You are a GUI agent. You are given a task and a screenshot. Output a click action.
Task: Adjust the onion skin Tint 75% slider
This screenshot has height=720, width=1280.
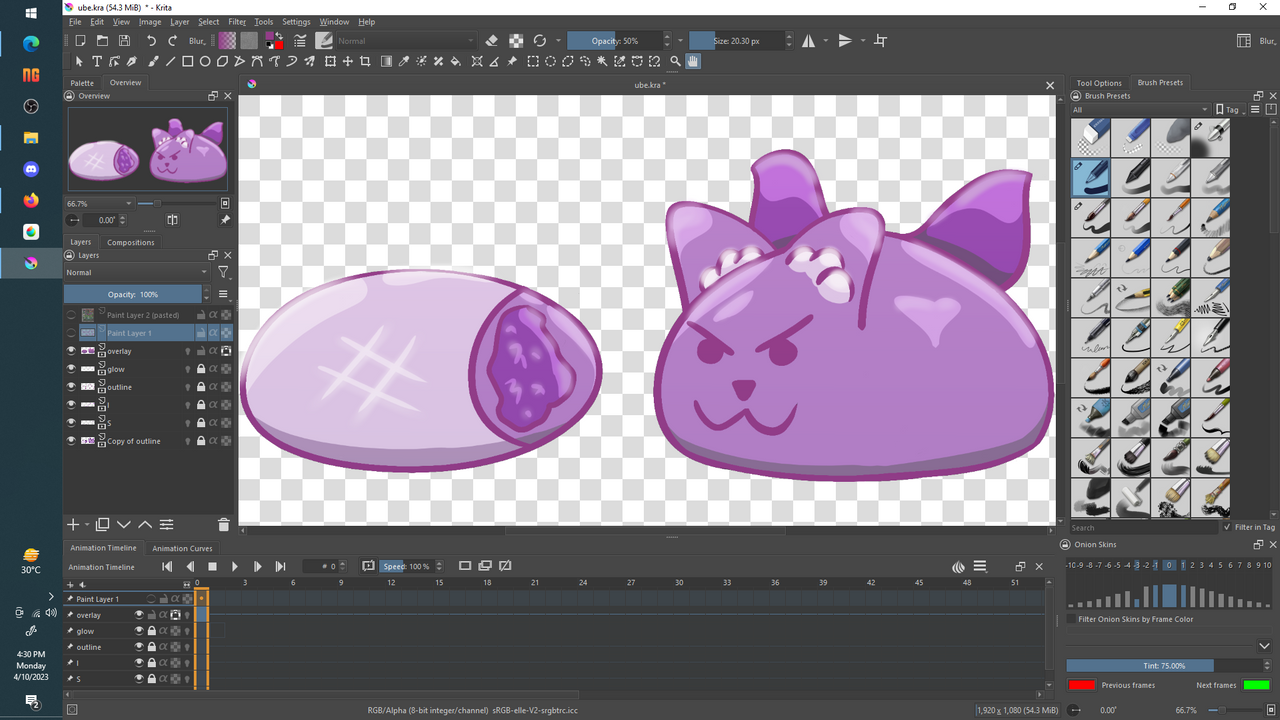tap(1164, 665)
